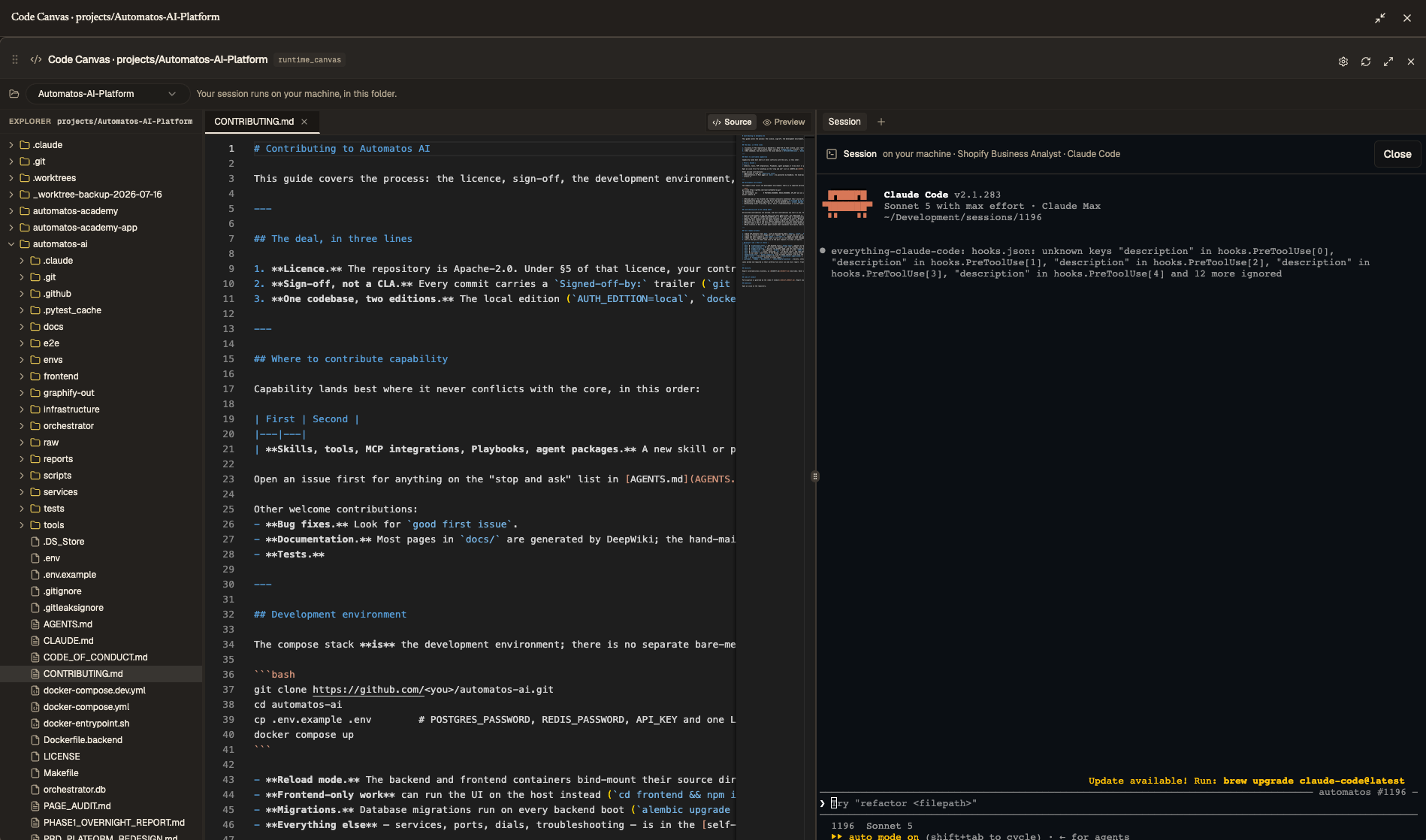Click the drag handle grip icon
The width and height of the screenshot is (1426, 840).
pyautogui.click(x=15, y=59)
